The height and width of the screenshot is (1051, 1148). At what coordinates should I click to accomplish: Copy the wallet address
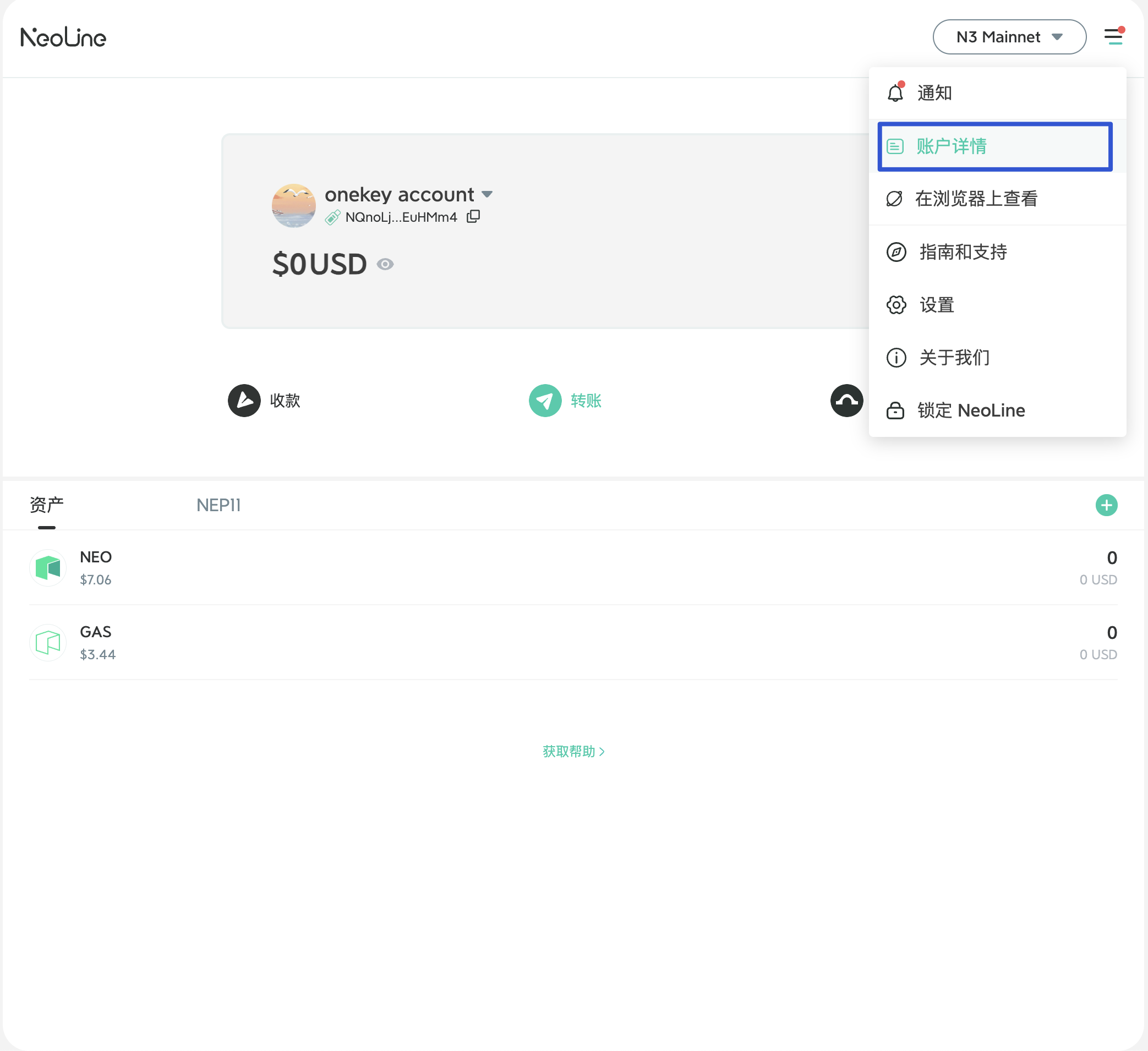click(473, 216)
